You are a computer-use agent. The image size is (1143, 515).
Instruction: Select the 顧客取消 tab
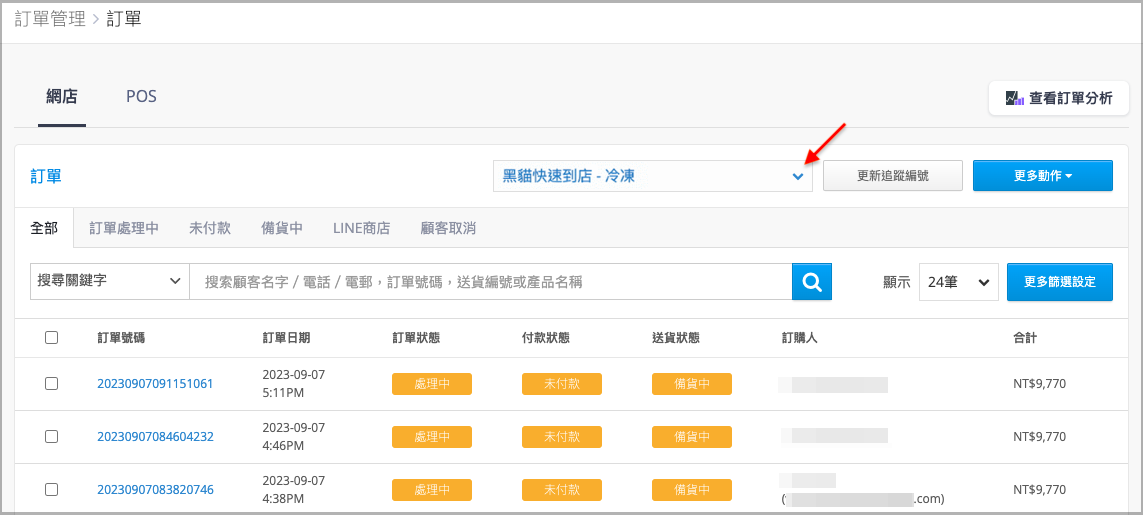coord(448,228)
